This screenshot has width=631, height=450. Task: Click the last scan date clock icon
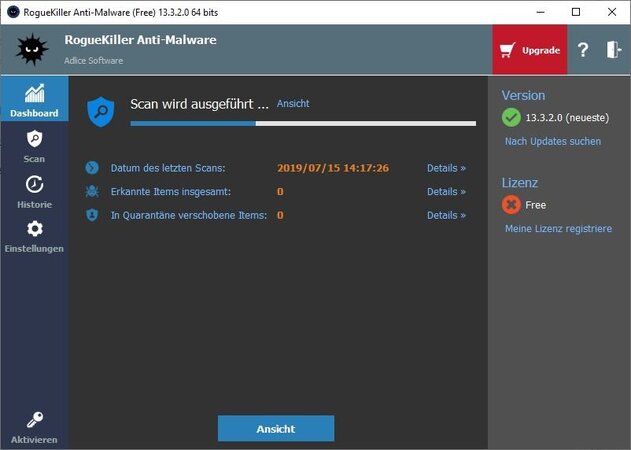click(92, 167)
